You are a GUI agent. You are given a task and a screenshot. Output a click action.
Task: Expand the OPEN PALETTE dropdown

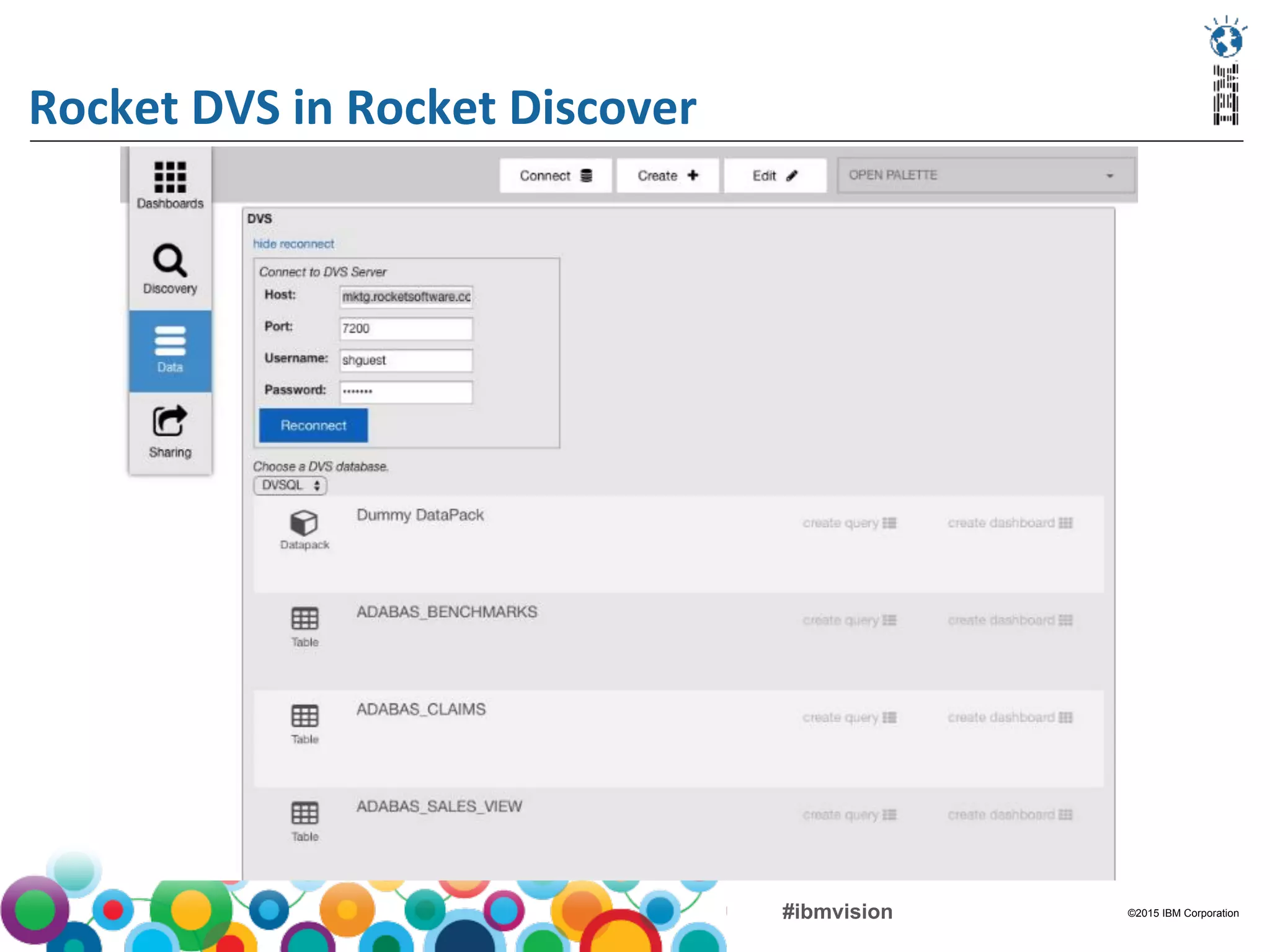pyautogui.click(x=986, y=175)
